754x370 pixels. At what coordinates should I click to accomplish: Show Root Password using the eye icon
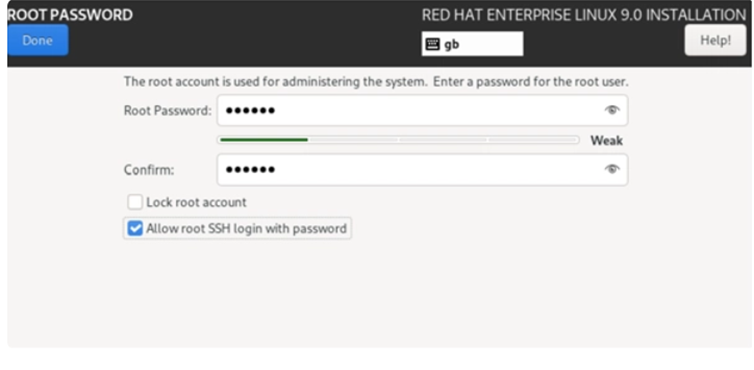(612, 110)
